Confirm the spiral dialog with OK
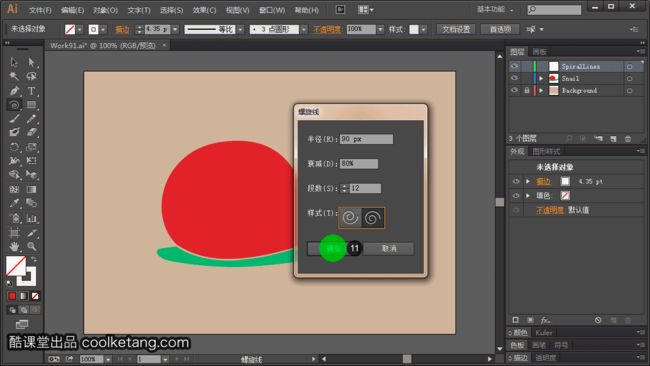The image size is (650, 366). point(333,248)
